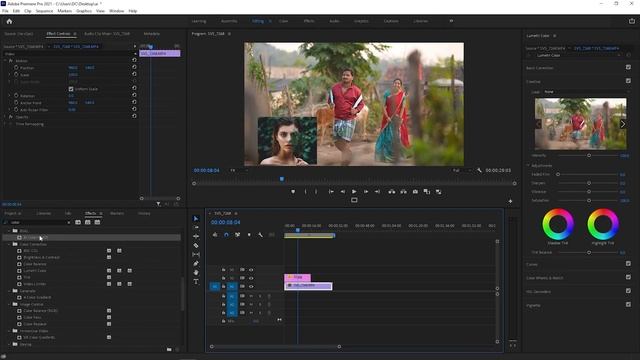This screenshot has width=640, height=360.
Task: Click the Highlight Tint color wheel
Action: click(x=603, y=224)
